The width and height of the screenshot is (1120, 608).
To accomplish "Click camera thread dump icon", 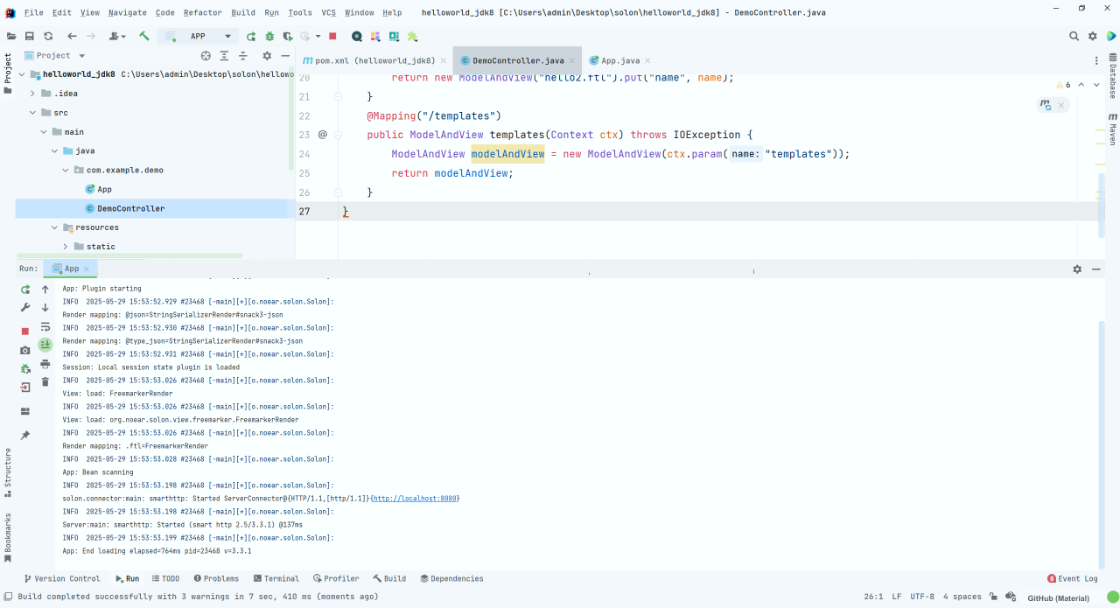I will [x=25, y=350].
